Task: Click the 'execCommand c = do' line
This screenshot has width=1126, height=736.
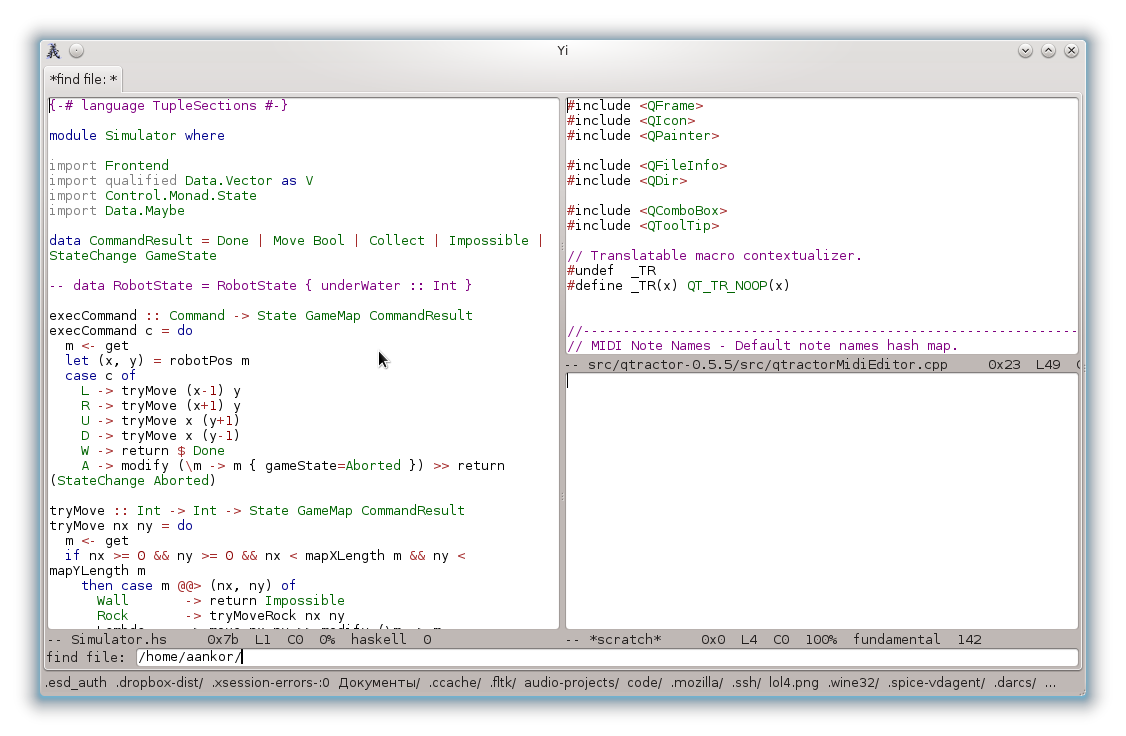Action: (121, 331)
